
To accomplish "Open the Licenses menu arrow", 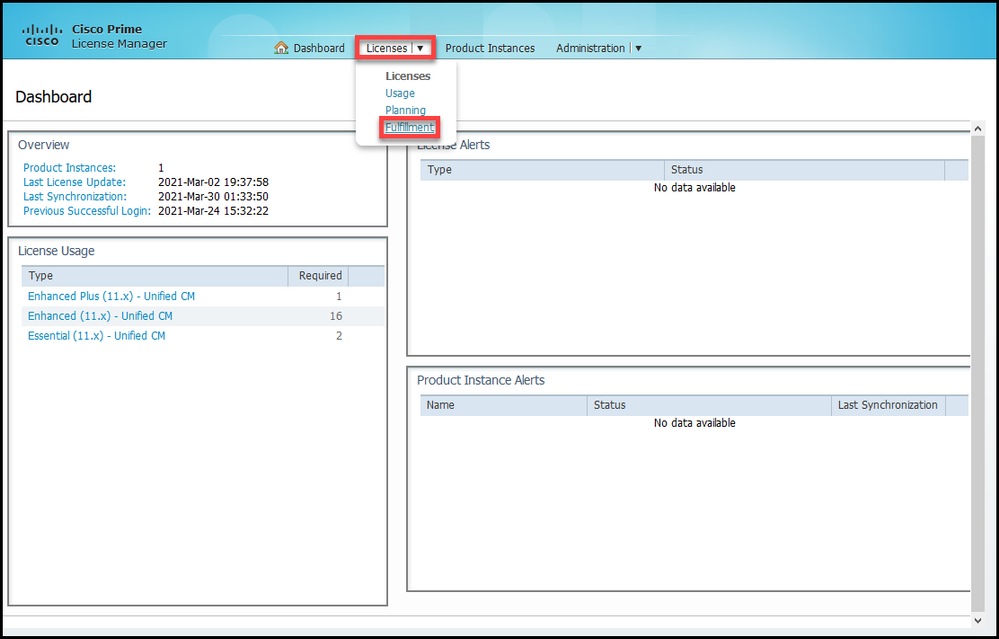I will (x=420, y=48).
